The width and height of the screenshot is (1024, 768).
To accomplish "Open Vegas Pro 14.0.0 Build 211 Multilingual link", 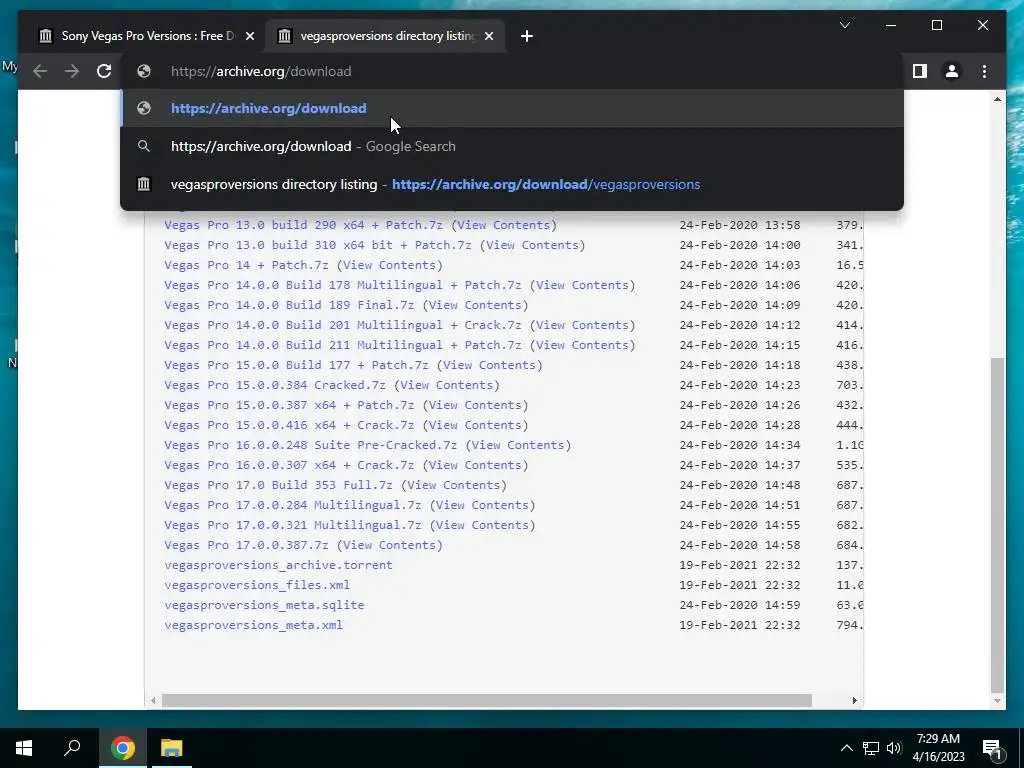I will point(343,345).
